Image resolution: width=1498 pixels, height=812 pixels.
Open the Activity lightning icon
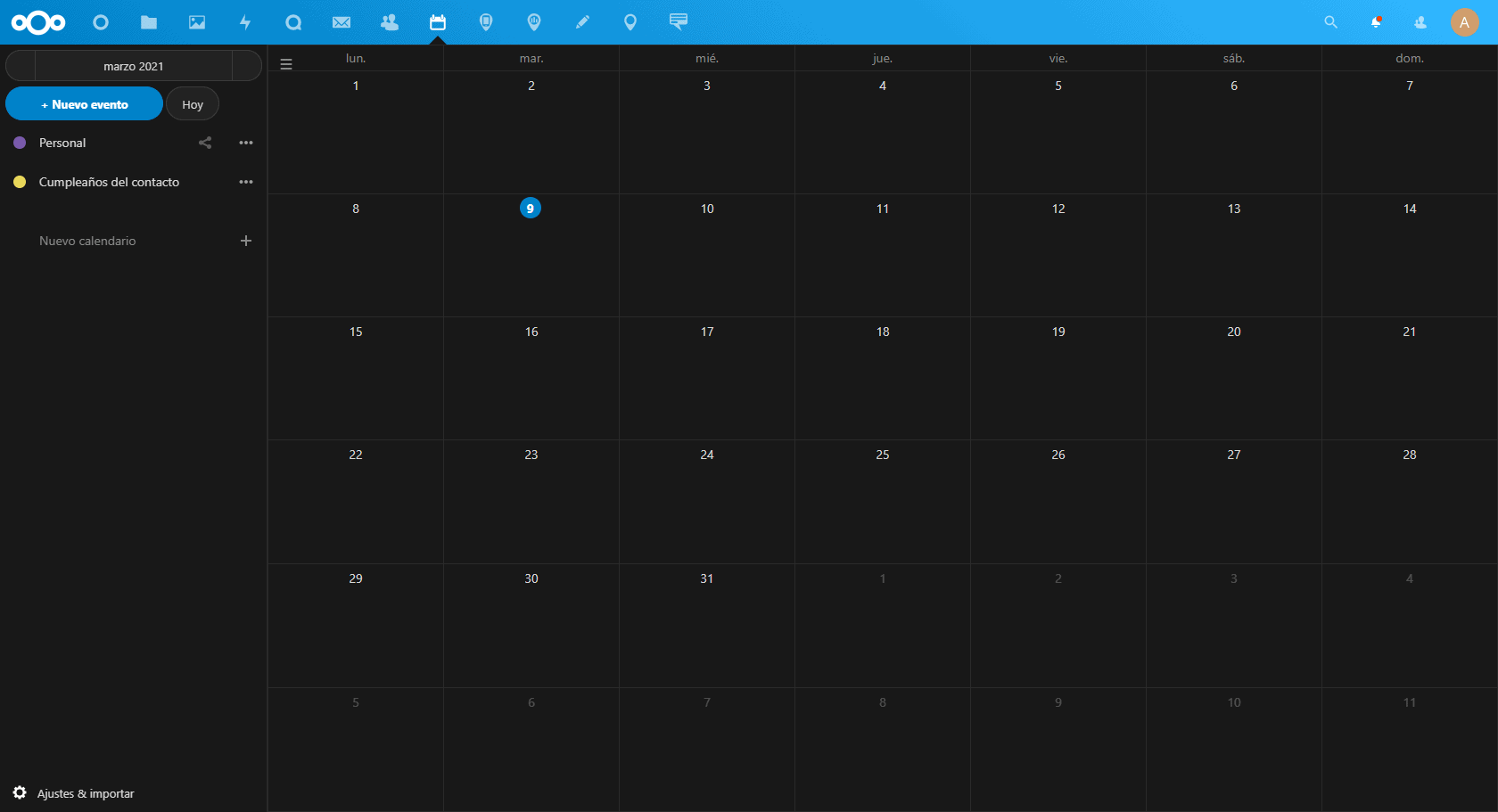tap(245, 22)
